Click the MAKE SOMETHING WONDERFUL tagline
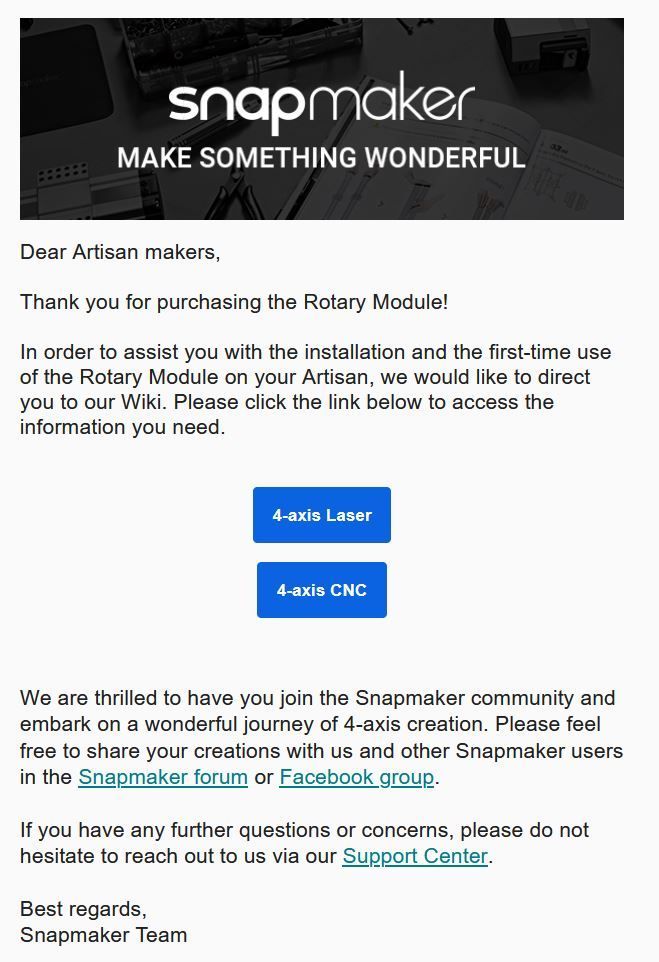 (x=322, y=158)
